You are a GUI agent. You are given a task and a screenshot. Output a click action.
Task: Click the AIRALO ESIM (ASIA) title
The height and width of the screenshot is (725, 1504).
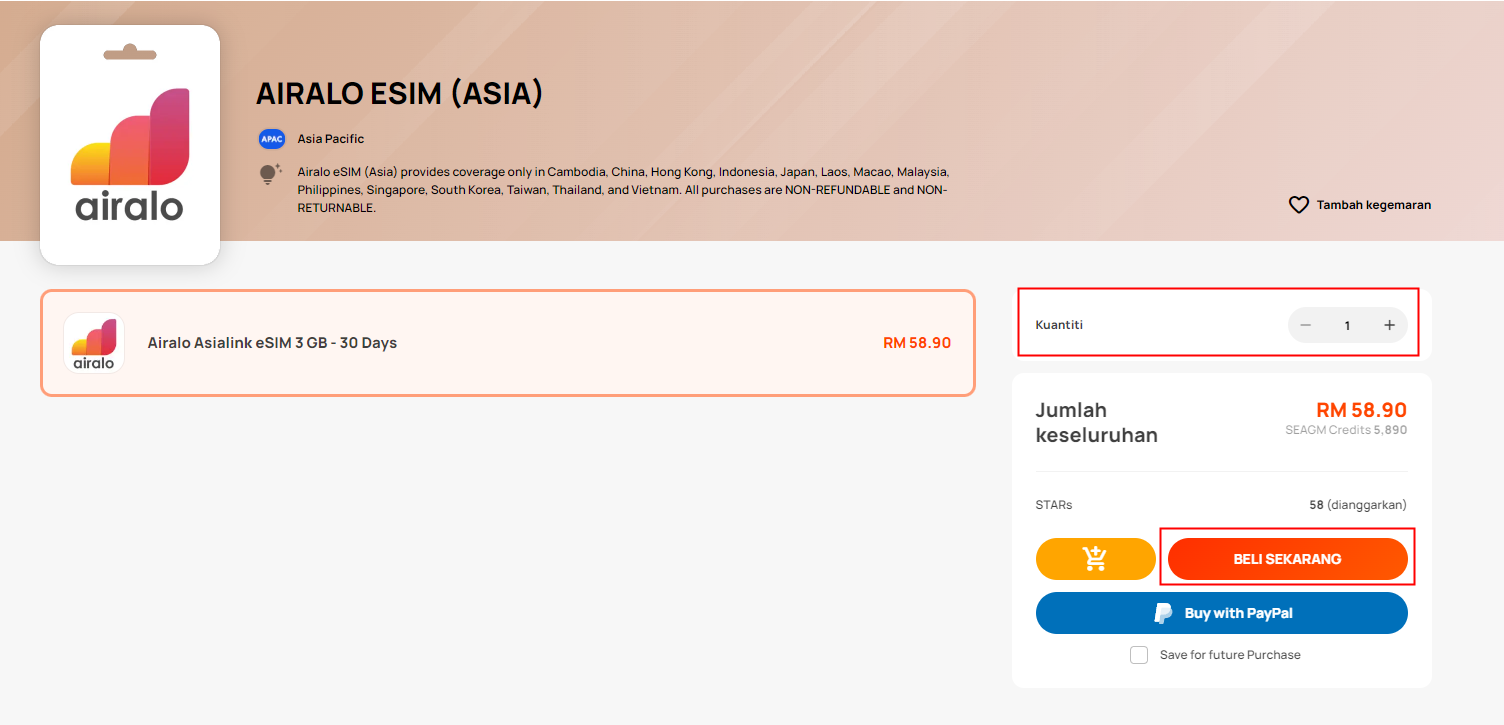400,94
